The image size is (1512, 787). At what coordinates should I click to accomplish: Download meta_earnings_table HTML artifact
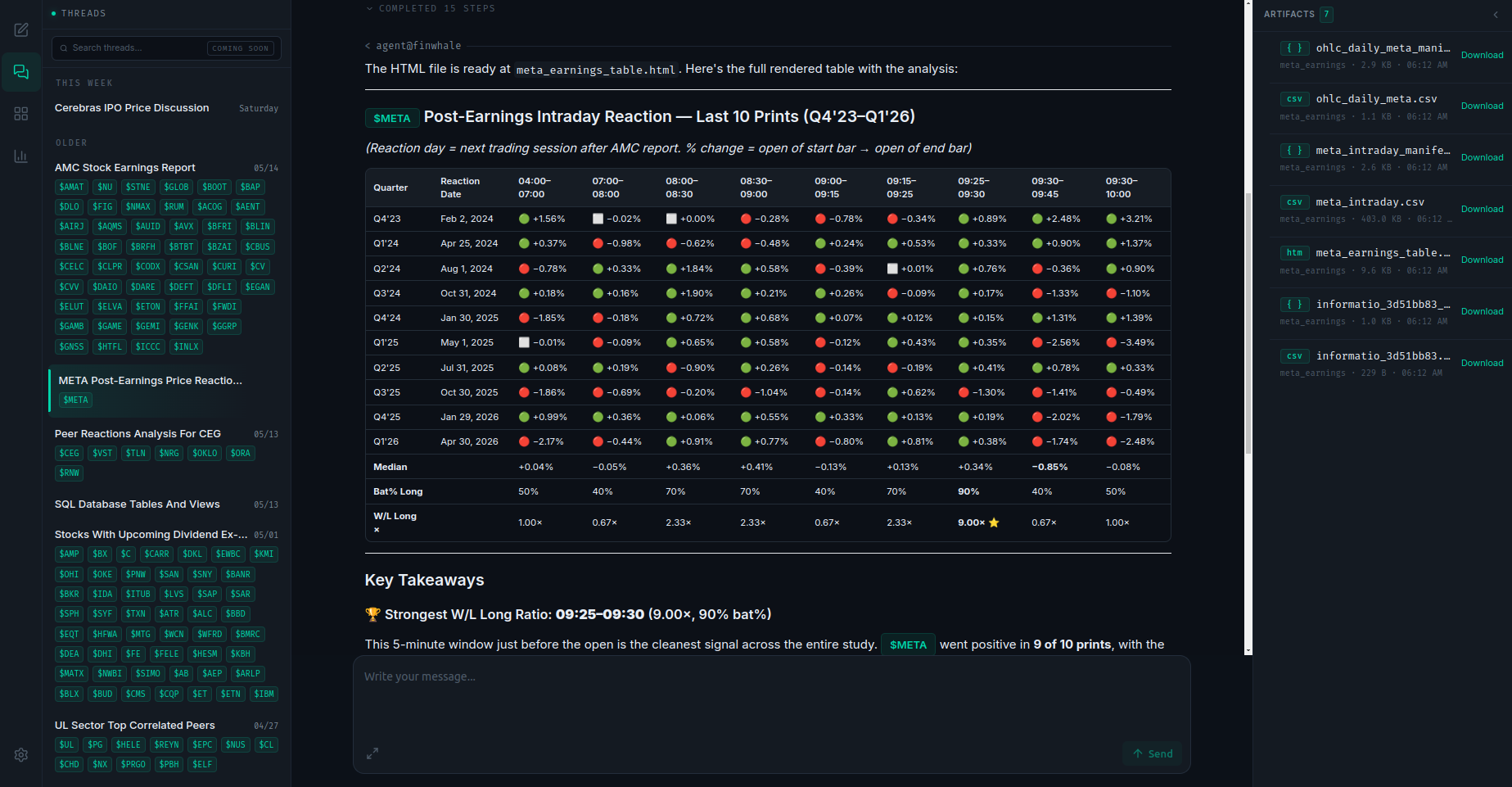click(x=1482, y=260)
